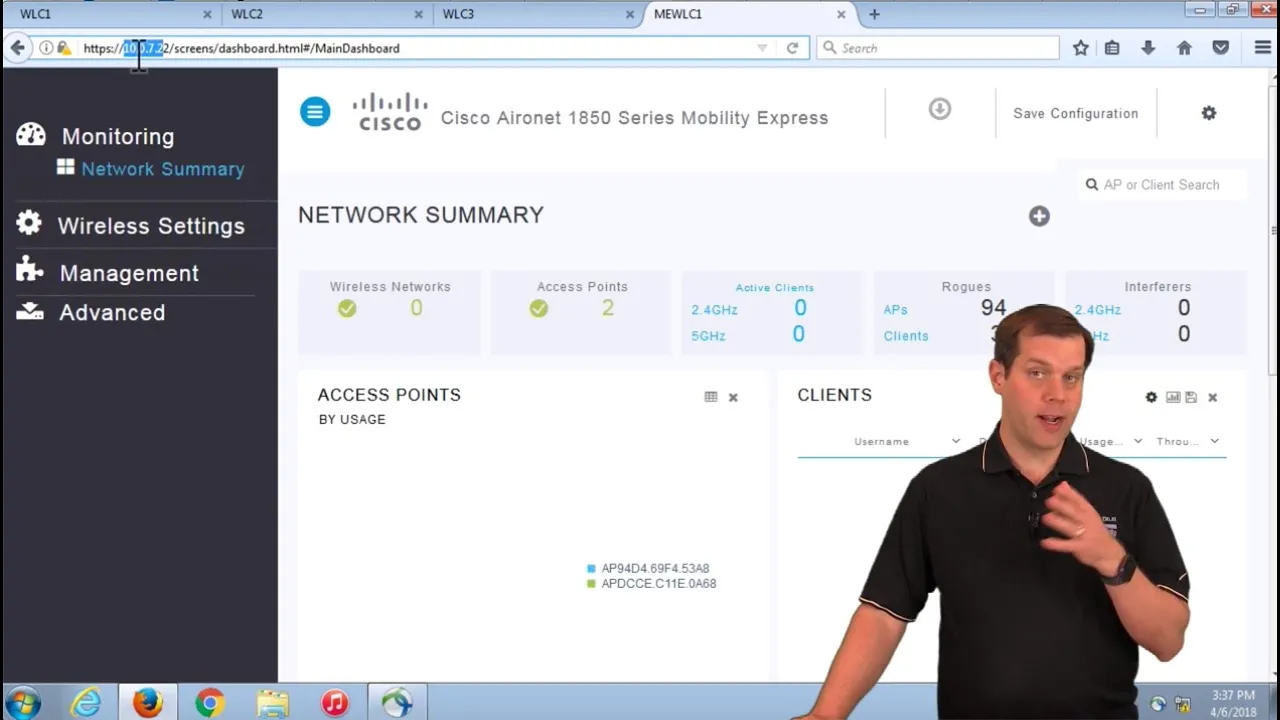1280x720 pixels.
Task: Launch Internet Explorer from taskbar
Action: (x=86, y=703)
